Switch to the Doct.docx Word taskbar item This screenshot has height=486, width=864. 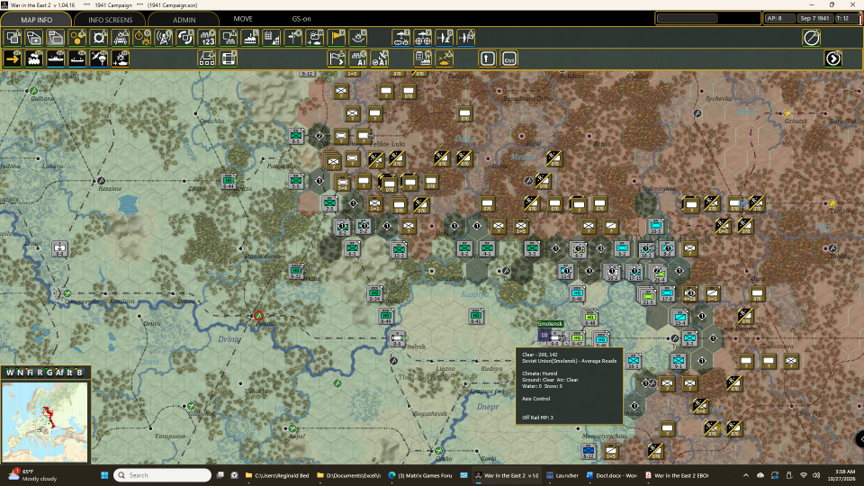(x=612, y=475)
